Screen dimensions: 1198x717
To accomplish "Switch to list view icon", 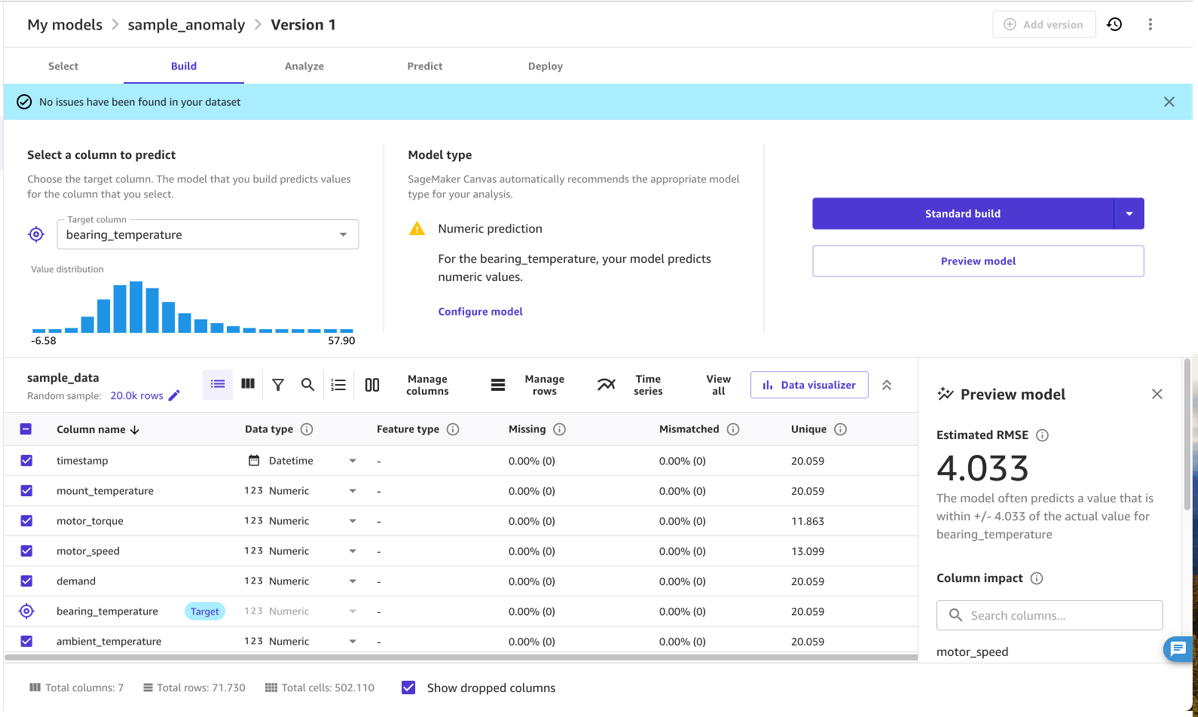I will click(x=218, y=384).
